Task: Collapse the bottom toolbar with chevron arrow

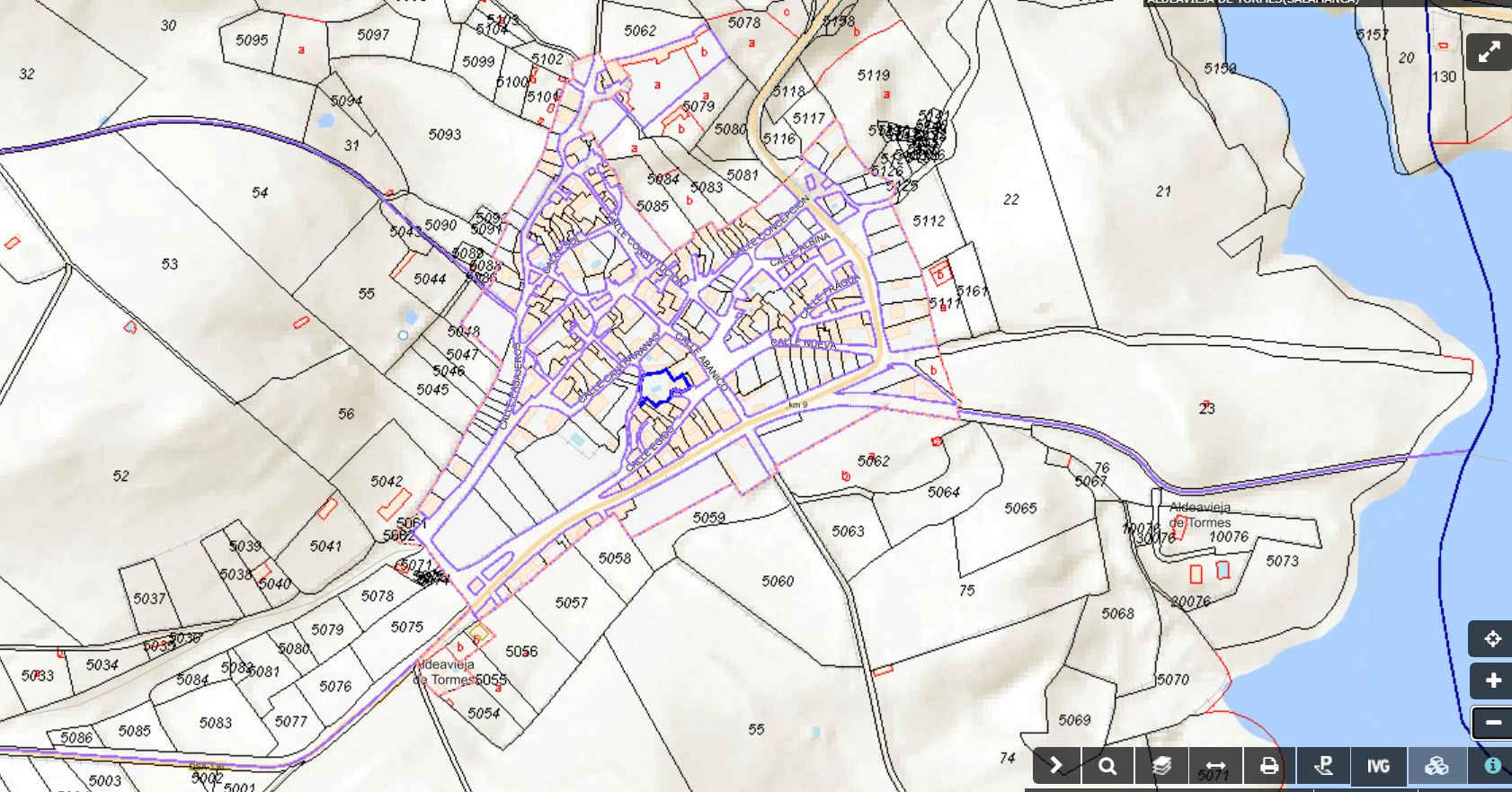Action: point(1056,766)
